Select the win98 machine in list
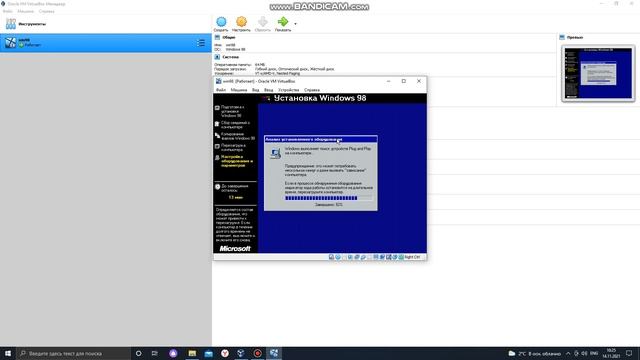Screen dimensions: 640x360 (106, 42)
